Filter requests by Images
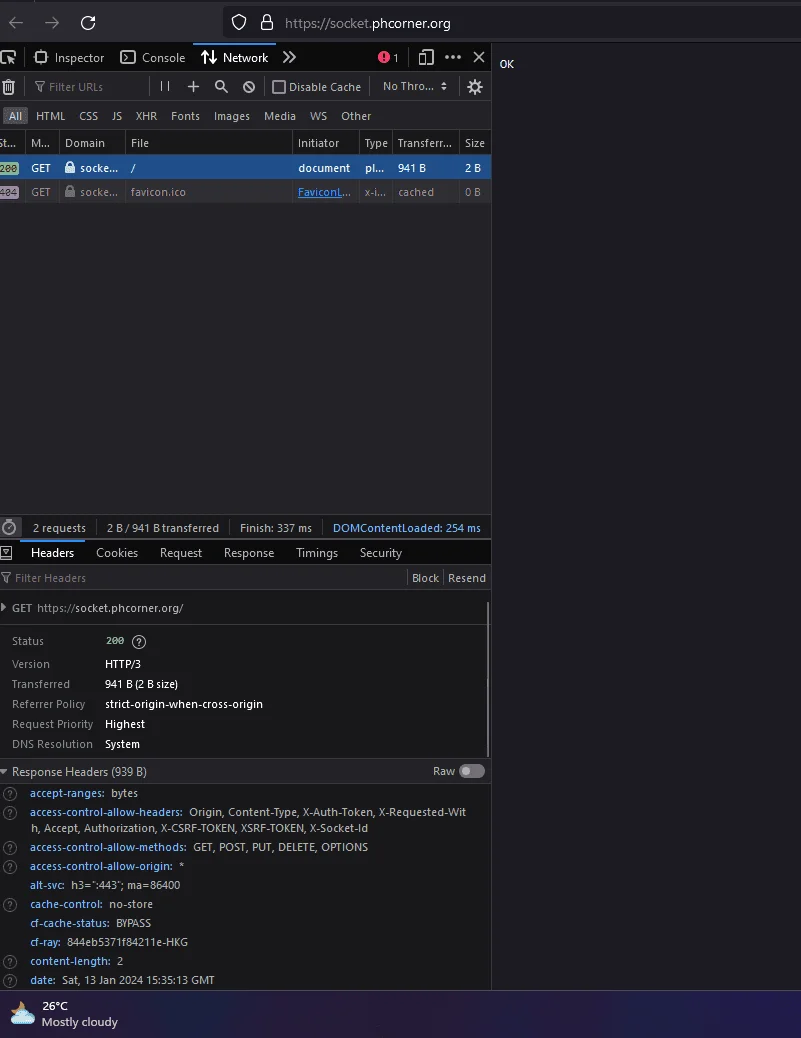The width and height of the screenshot is (801, 1038). 232,116
